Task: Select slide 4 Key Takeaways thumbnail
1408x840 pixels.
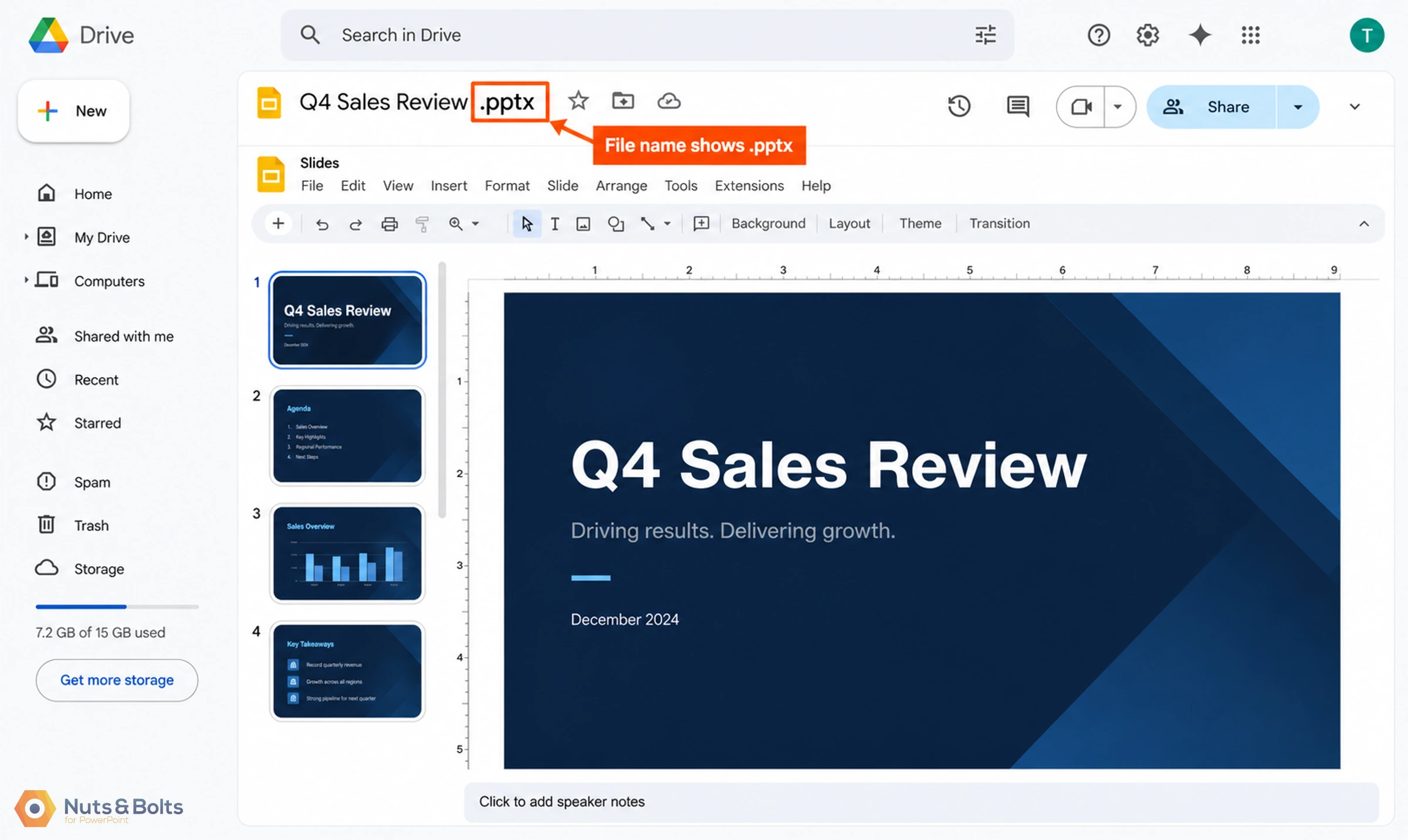Action: tap(347, 671)
